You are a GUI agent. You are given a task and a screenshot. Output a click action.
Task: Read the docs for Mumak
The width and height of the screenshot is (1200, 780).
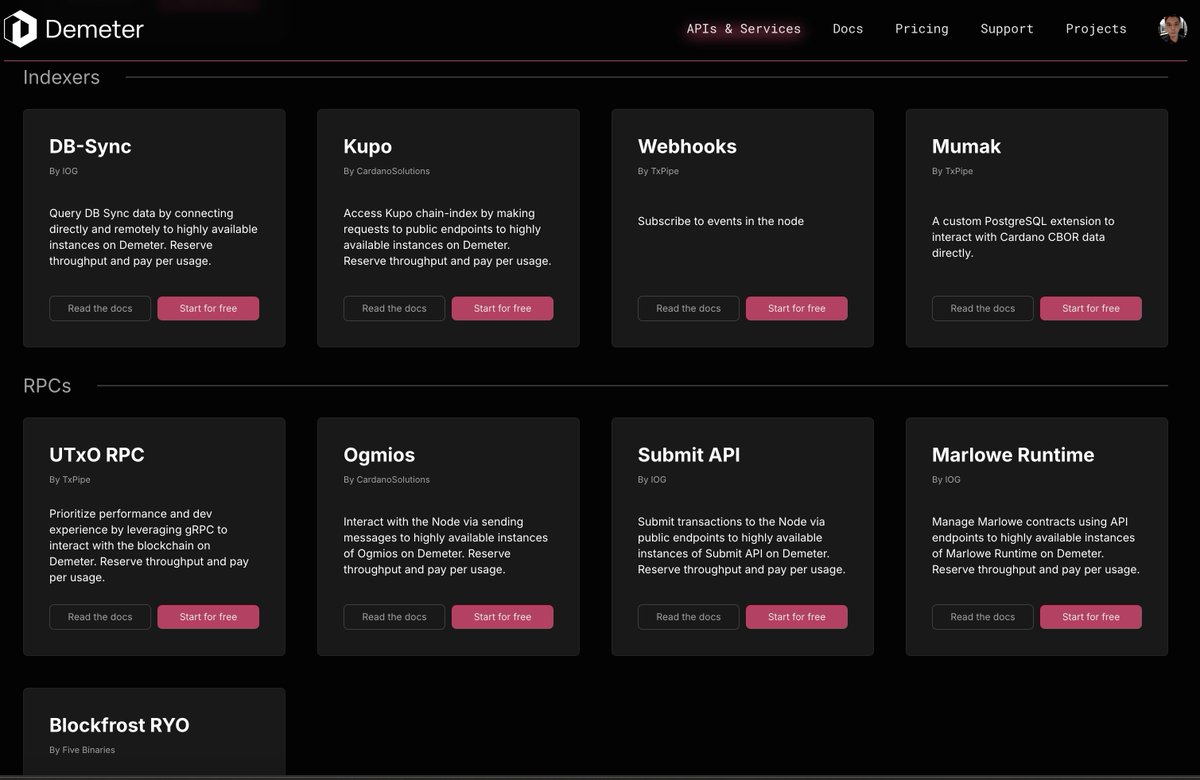[x=982, y=308]
